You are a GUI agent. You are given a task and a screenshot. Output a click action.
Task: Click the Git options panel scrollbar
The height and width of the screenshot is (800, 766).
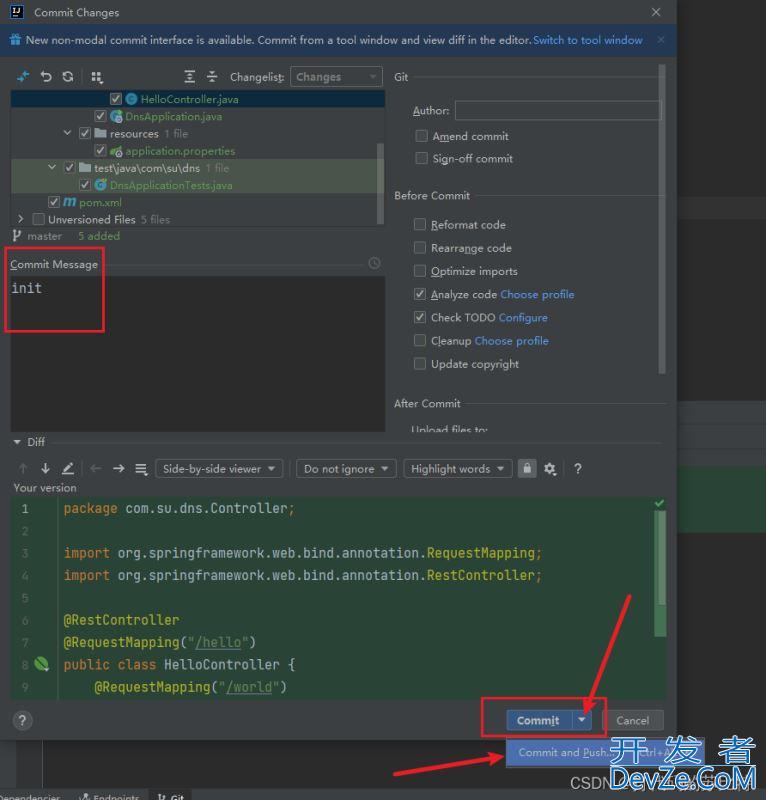point(662,219)
